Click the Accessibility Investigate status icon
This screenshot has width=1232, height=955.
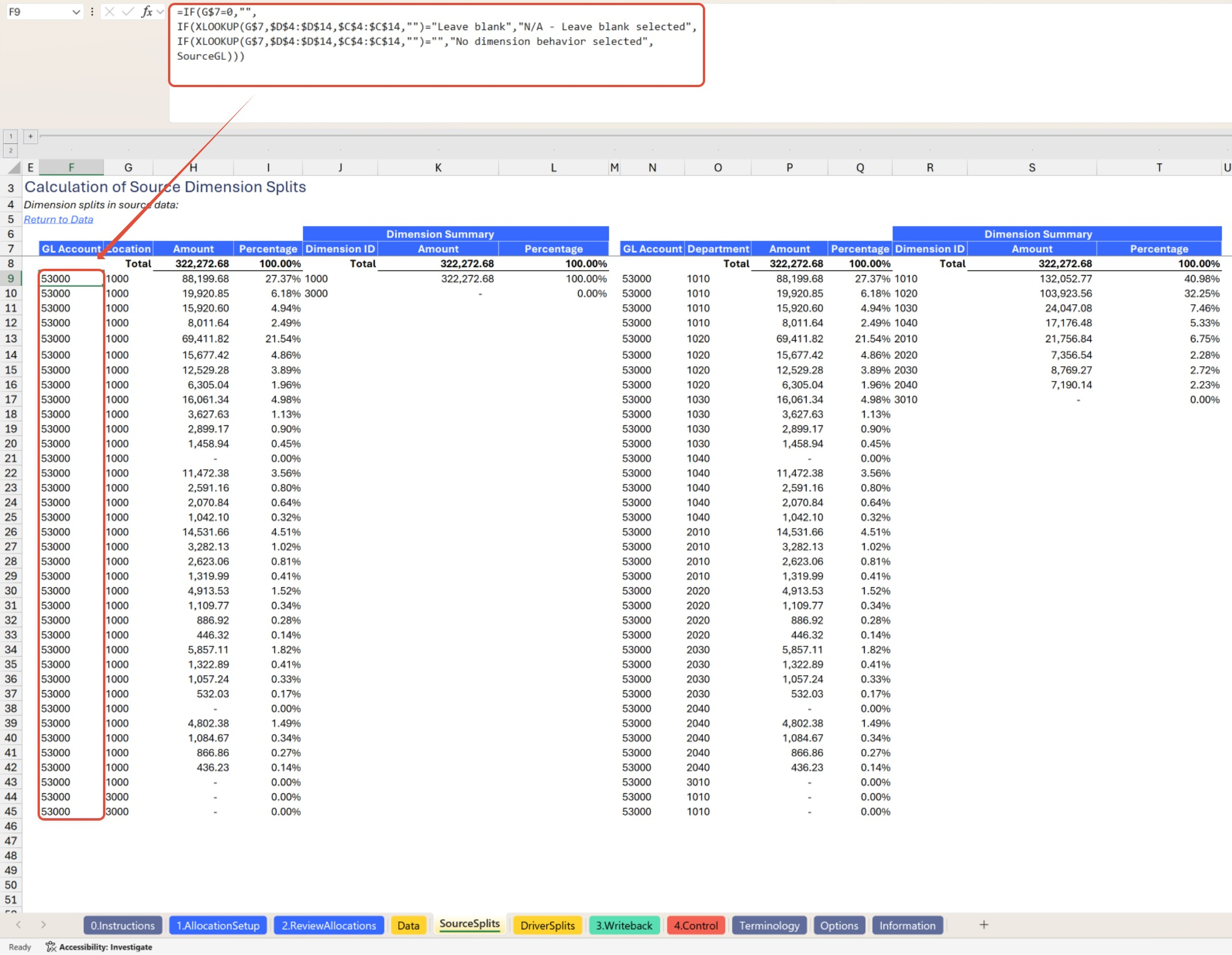pos(51,946)
